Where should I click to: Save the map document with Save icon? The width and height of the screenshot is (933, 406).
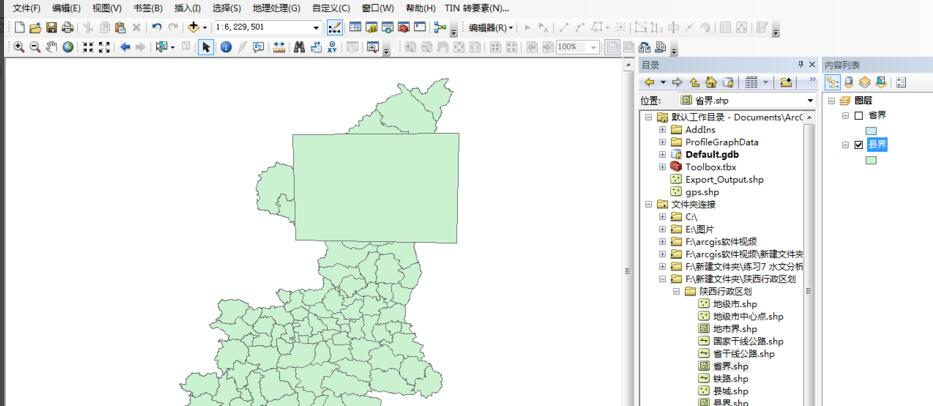pos(51,27)
